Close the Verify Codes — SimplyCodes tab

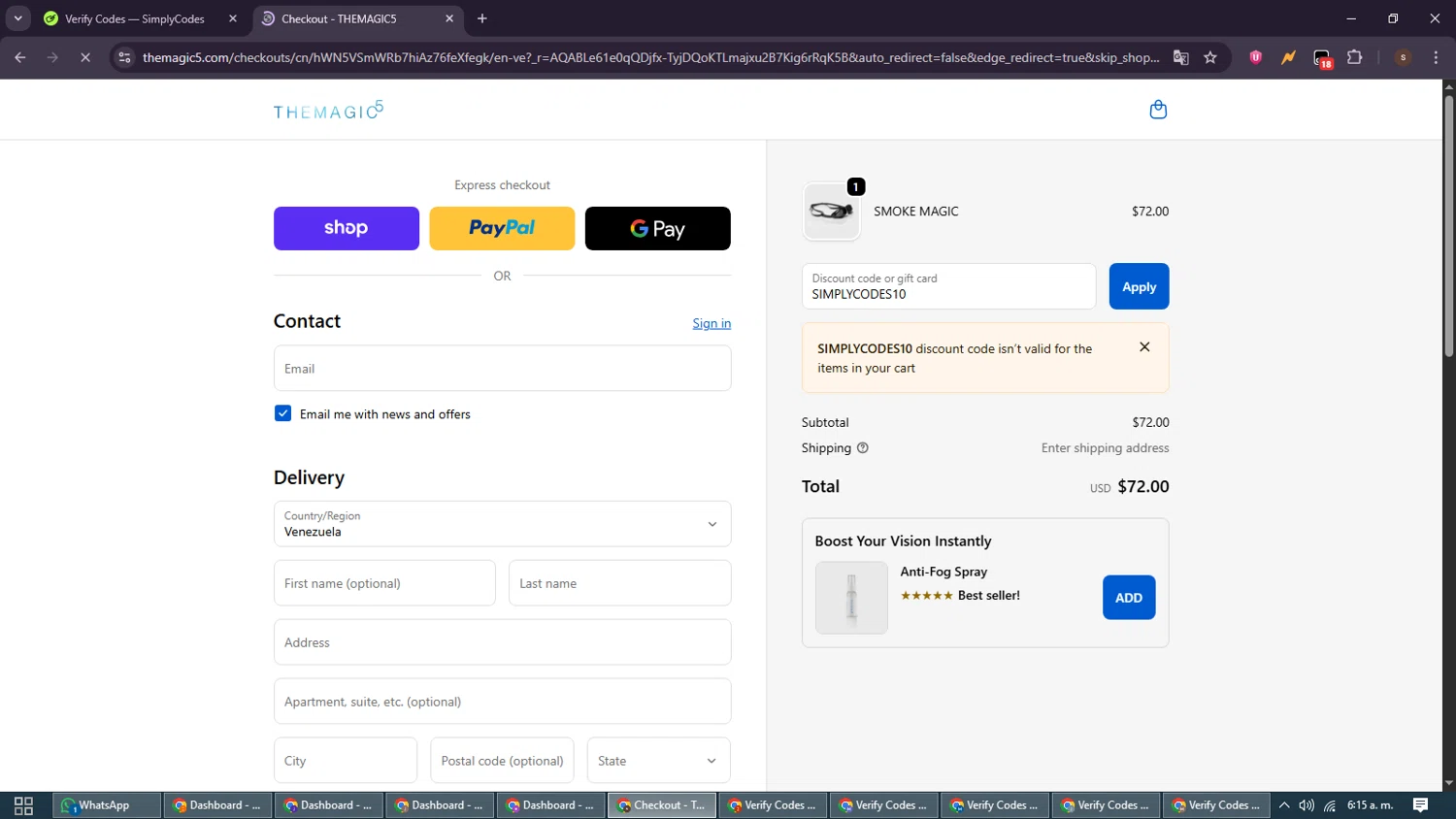233,18
